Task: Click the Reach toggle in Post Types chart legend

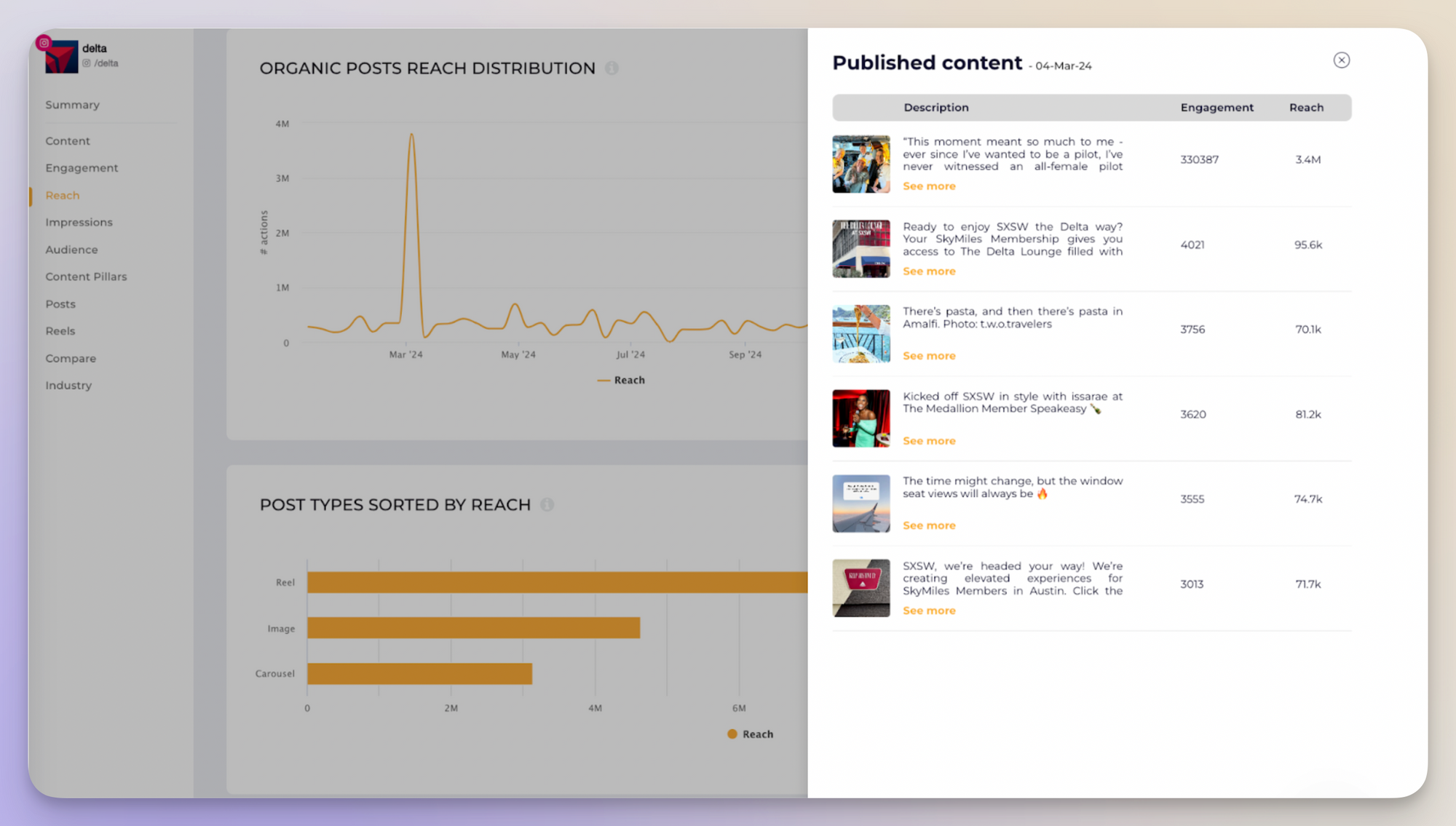Action: point(750,734)
